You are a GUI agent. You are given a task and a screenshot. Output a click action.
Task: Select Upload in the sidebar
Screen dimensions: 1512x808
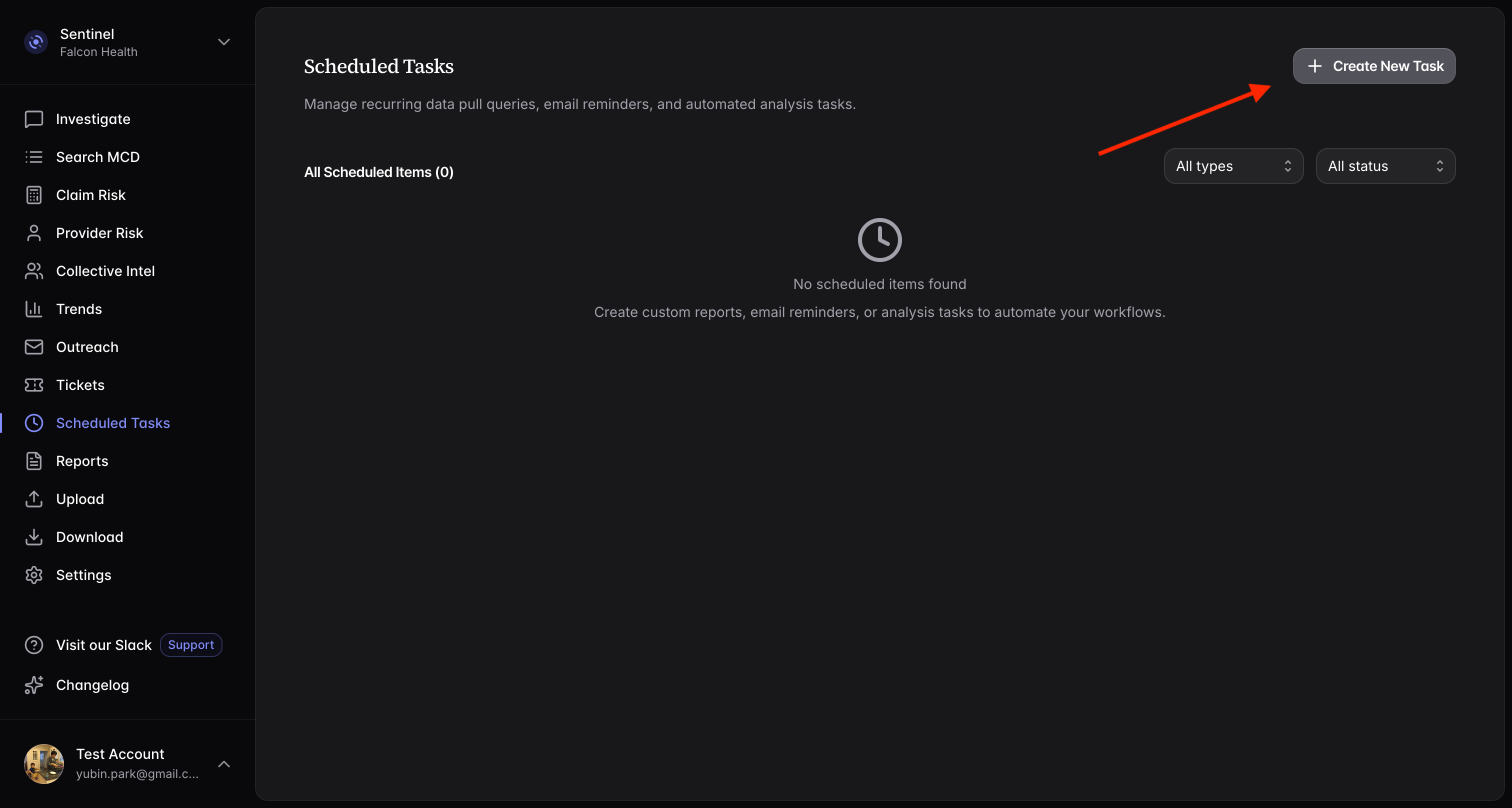point(80,499)
